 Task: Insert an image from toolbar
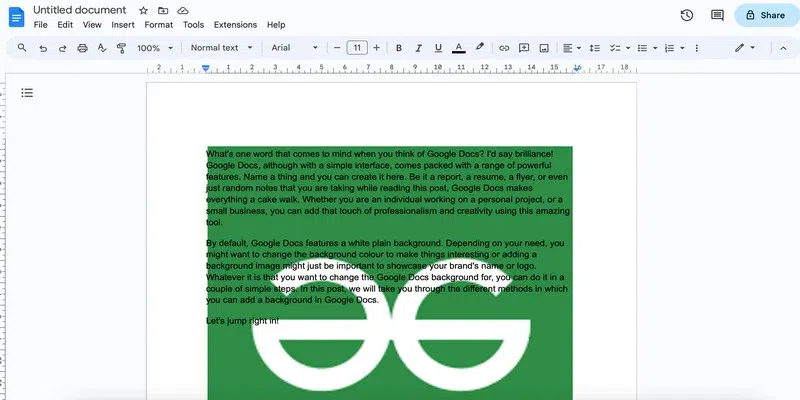544,48
